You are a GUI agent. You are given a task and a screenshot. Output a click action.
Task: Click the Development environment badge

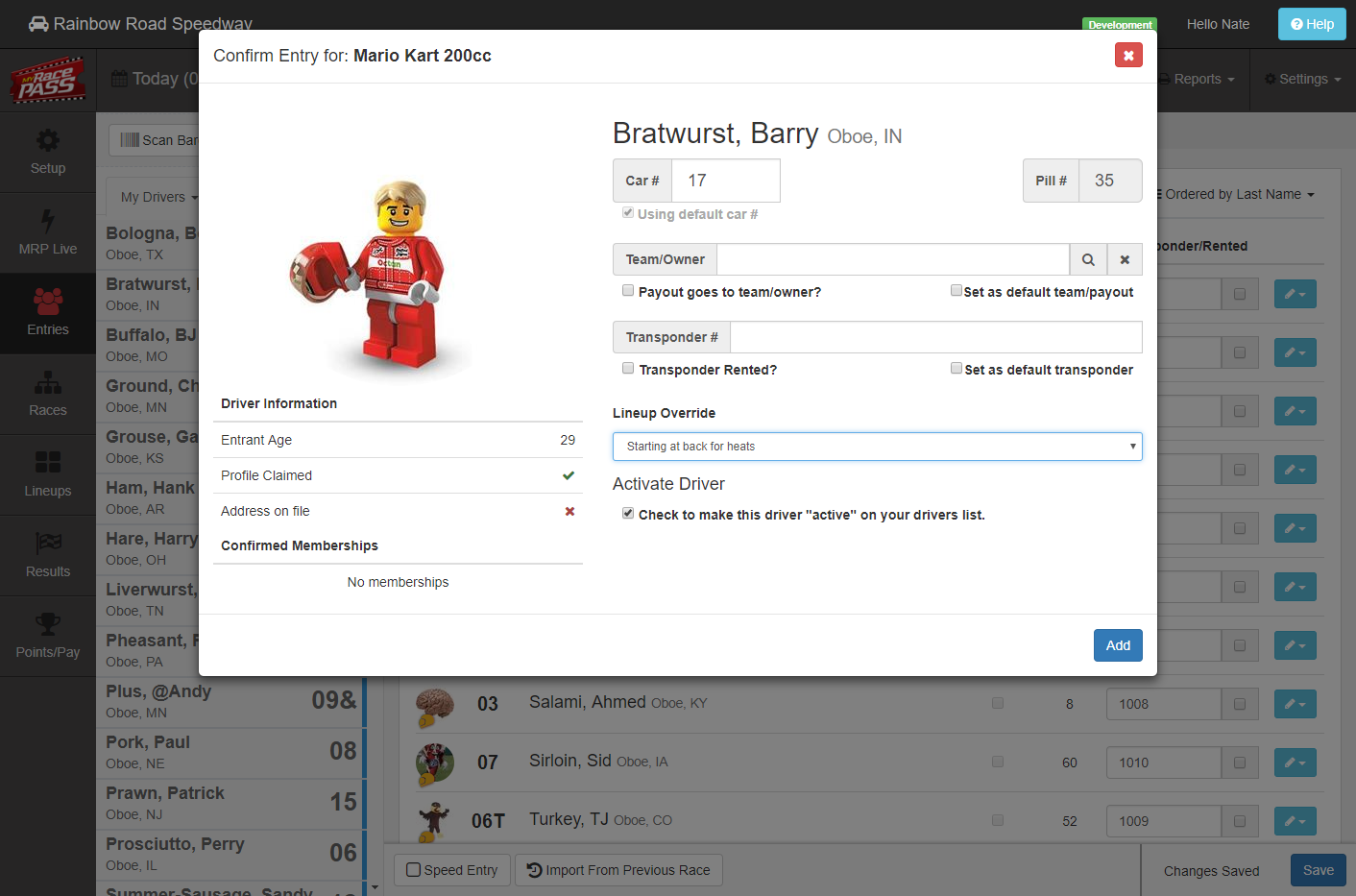pyautogui.click(x=1120, y=24)
